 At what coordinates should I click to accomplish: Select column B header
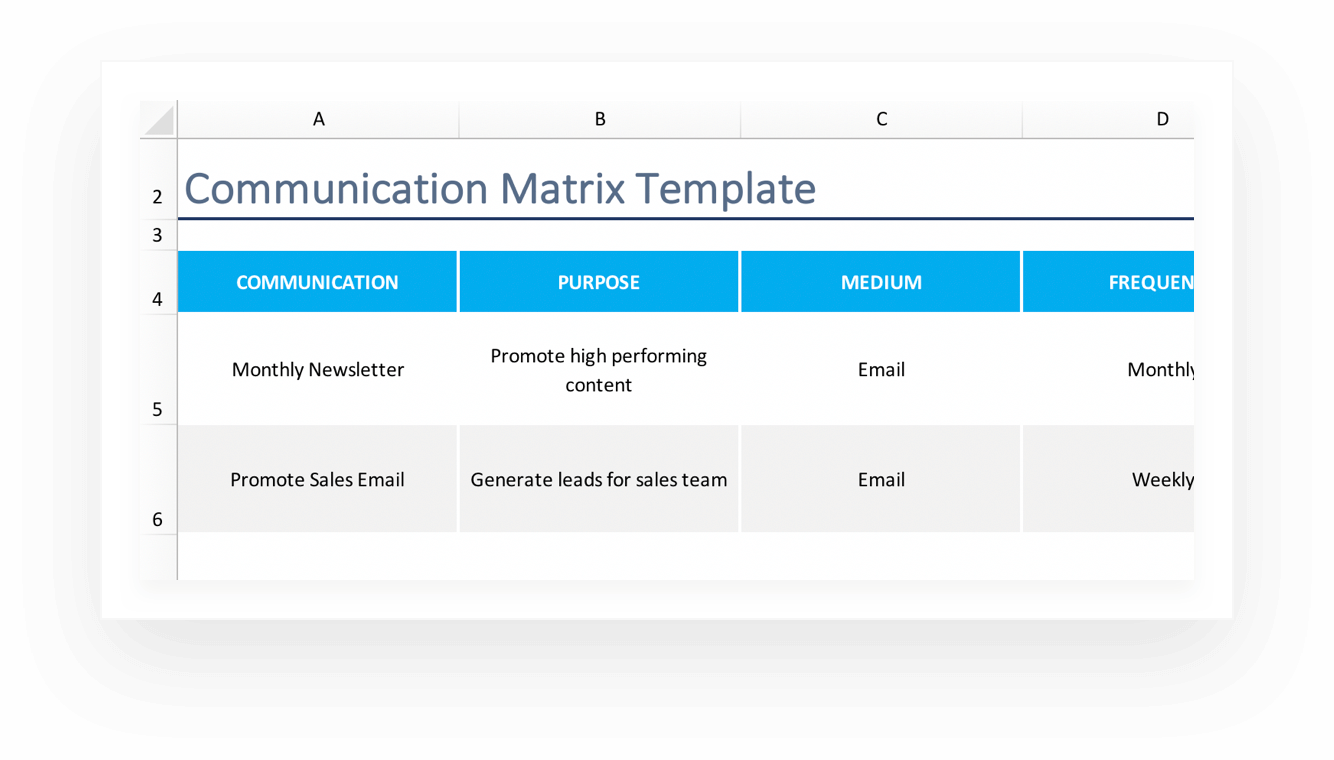[x=599, y=118]
